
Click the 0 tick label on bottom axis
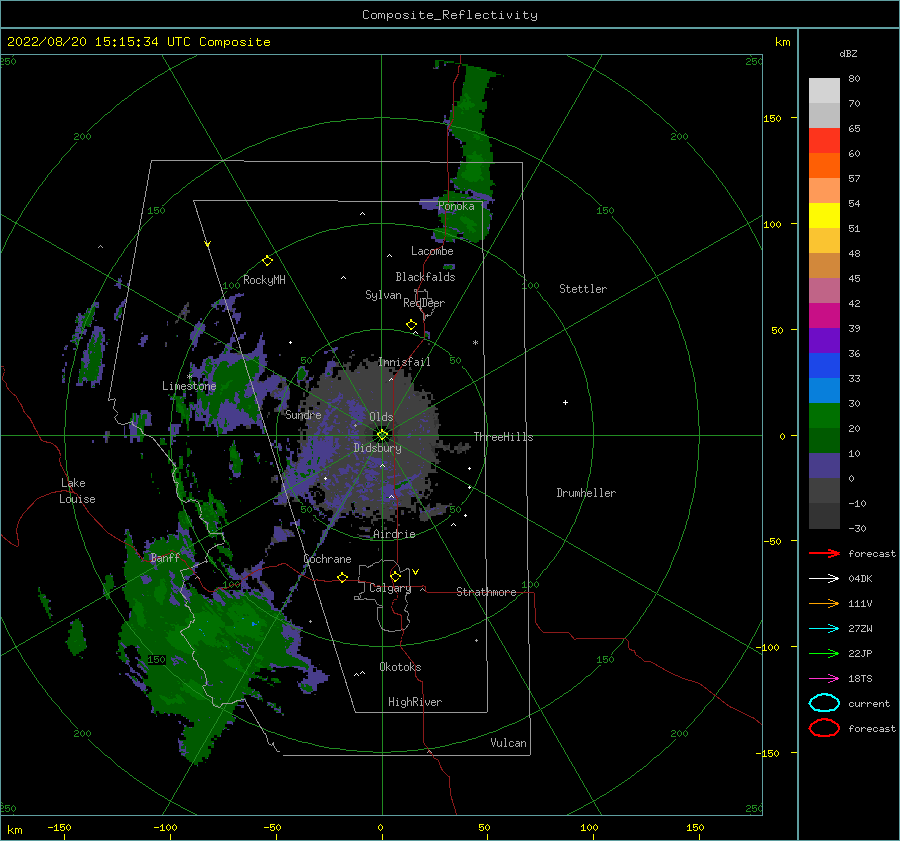381,828
